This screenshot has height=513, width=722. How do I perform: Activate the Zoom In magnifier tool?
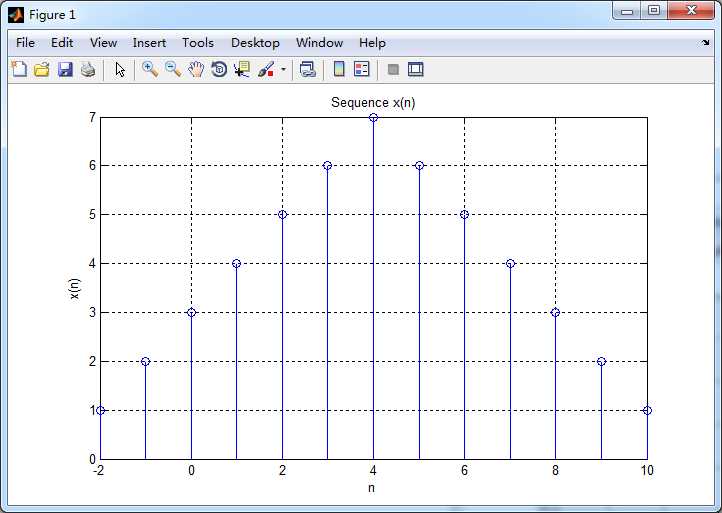tap(150, 70)
